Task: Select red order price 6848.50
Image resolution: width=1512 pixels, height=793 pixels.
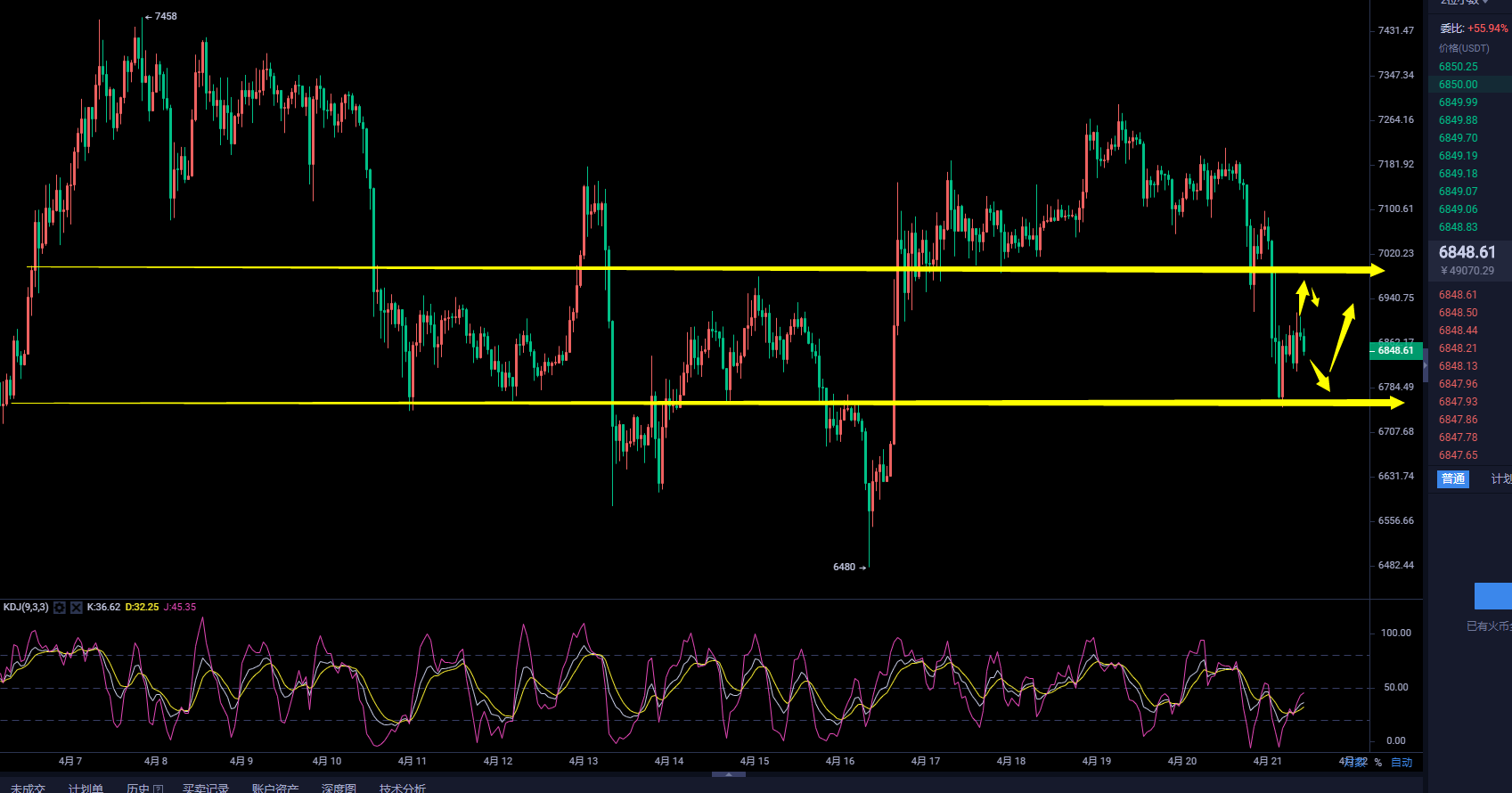Action: tap(1459, 313)
